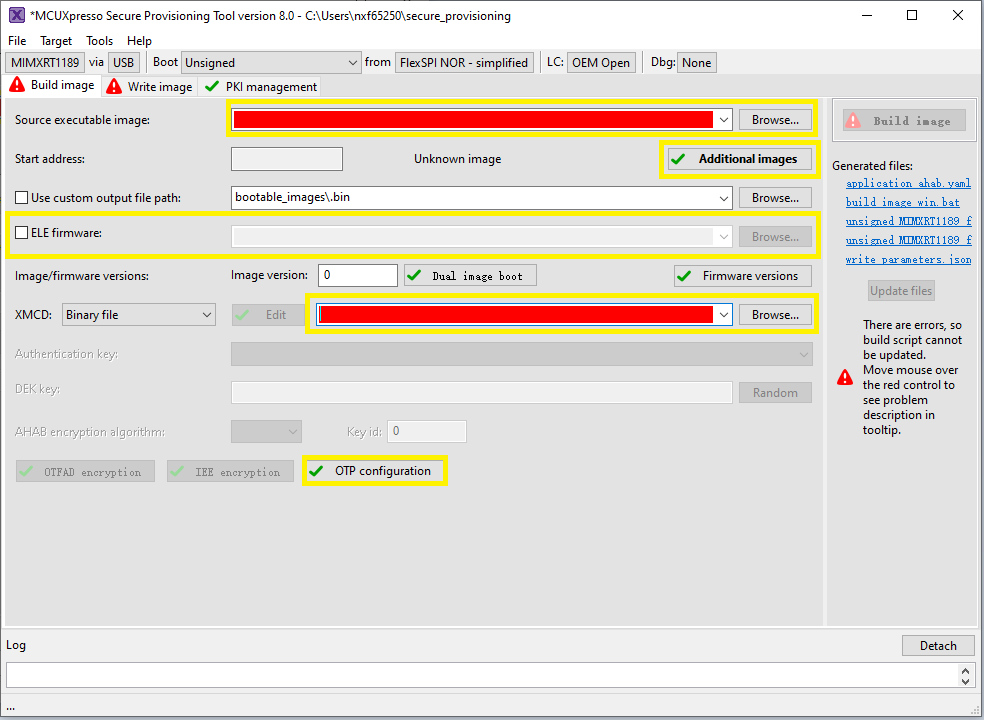Switch to the Write image tab
This screenshot has width=984, height=720.
pos(150,87)
